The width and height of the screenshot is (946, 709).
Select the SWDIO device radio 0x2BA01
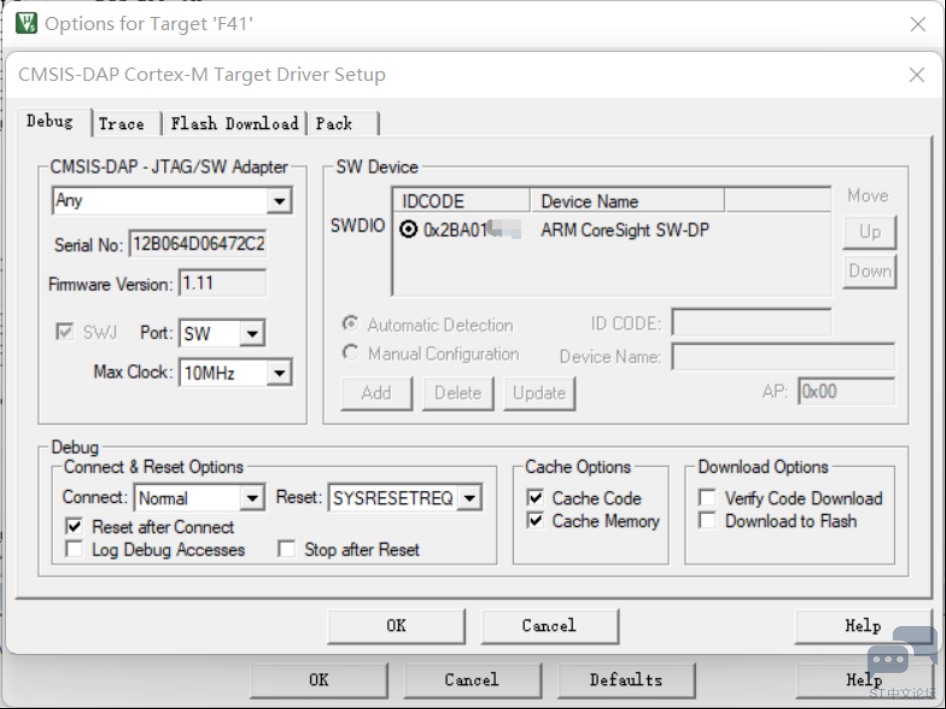[408, 229]
